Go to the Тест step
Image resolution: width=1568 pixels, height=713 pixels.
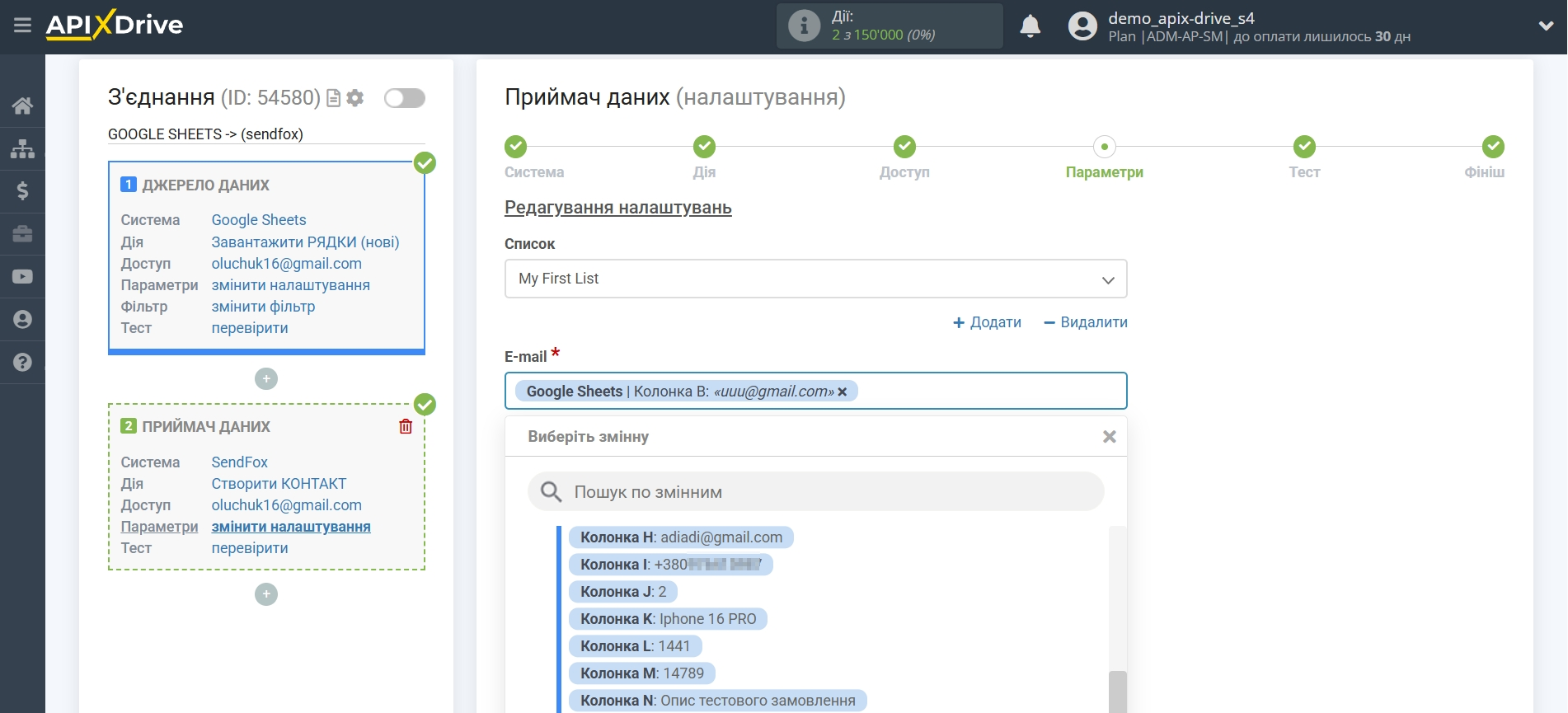(1304, 147)
